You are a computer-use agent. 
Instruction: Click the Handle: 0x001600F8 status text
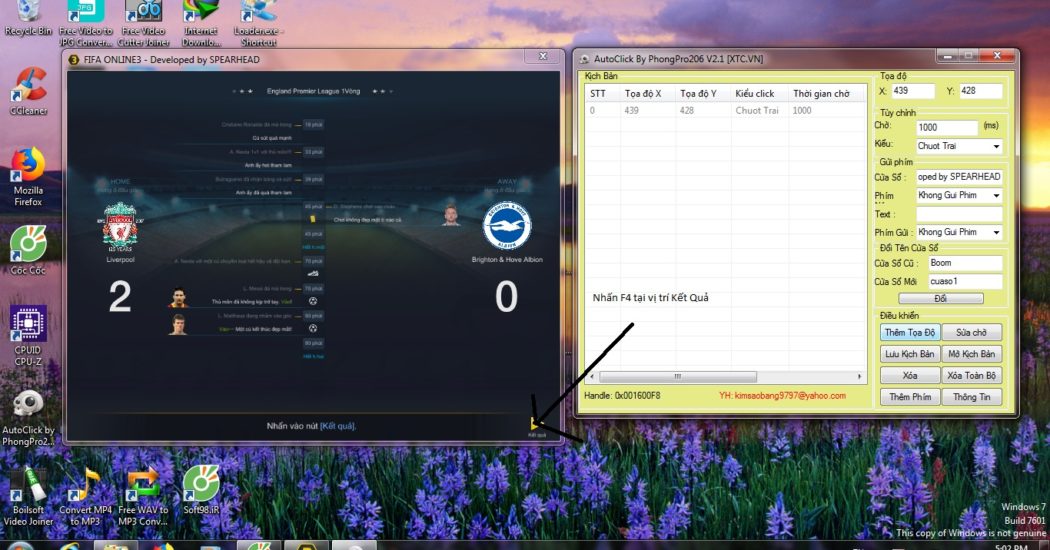click(622, 396)
